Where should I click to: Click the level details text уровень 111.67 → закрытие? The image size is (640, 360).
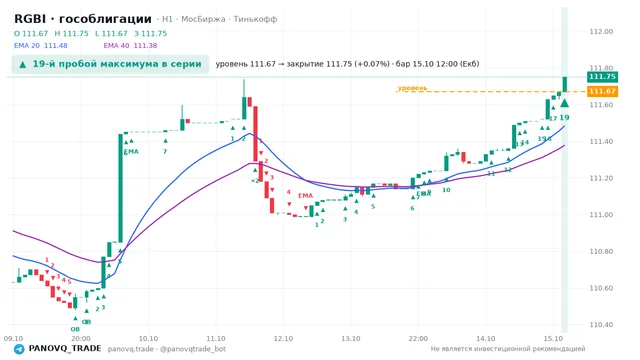pos(347,64)
